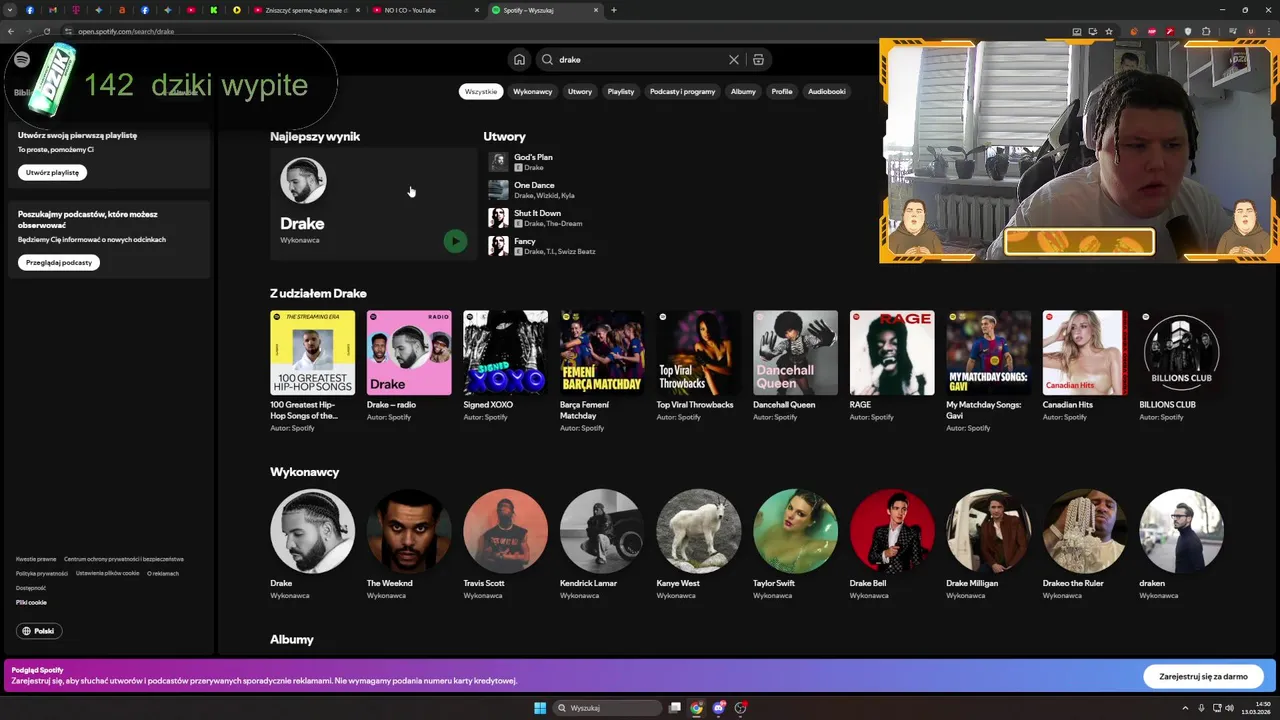Click the Windows taskbar Wyszukaj search box

[x=607, y=708]
